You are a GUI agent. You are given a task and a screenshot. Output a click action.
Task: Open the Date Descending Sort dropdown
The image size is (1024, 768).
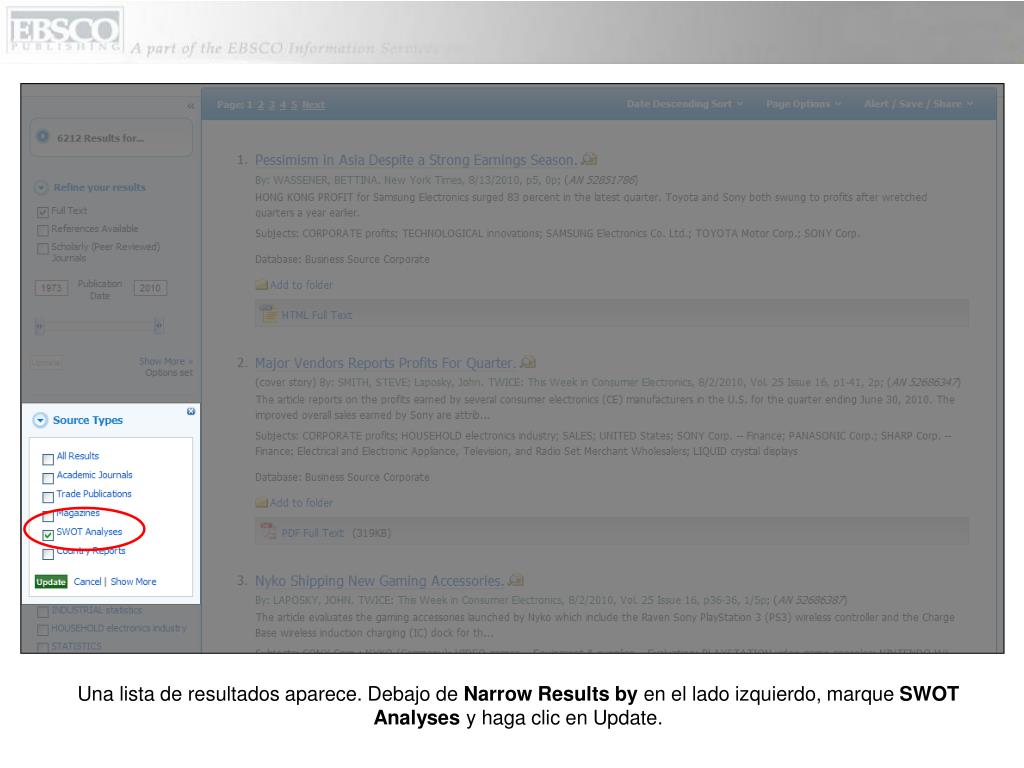(x=684, y=104)
